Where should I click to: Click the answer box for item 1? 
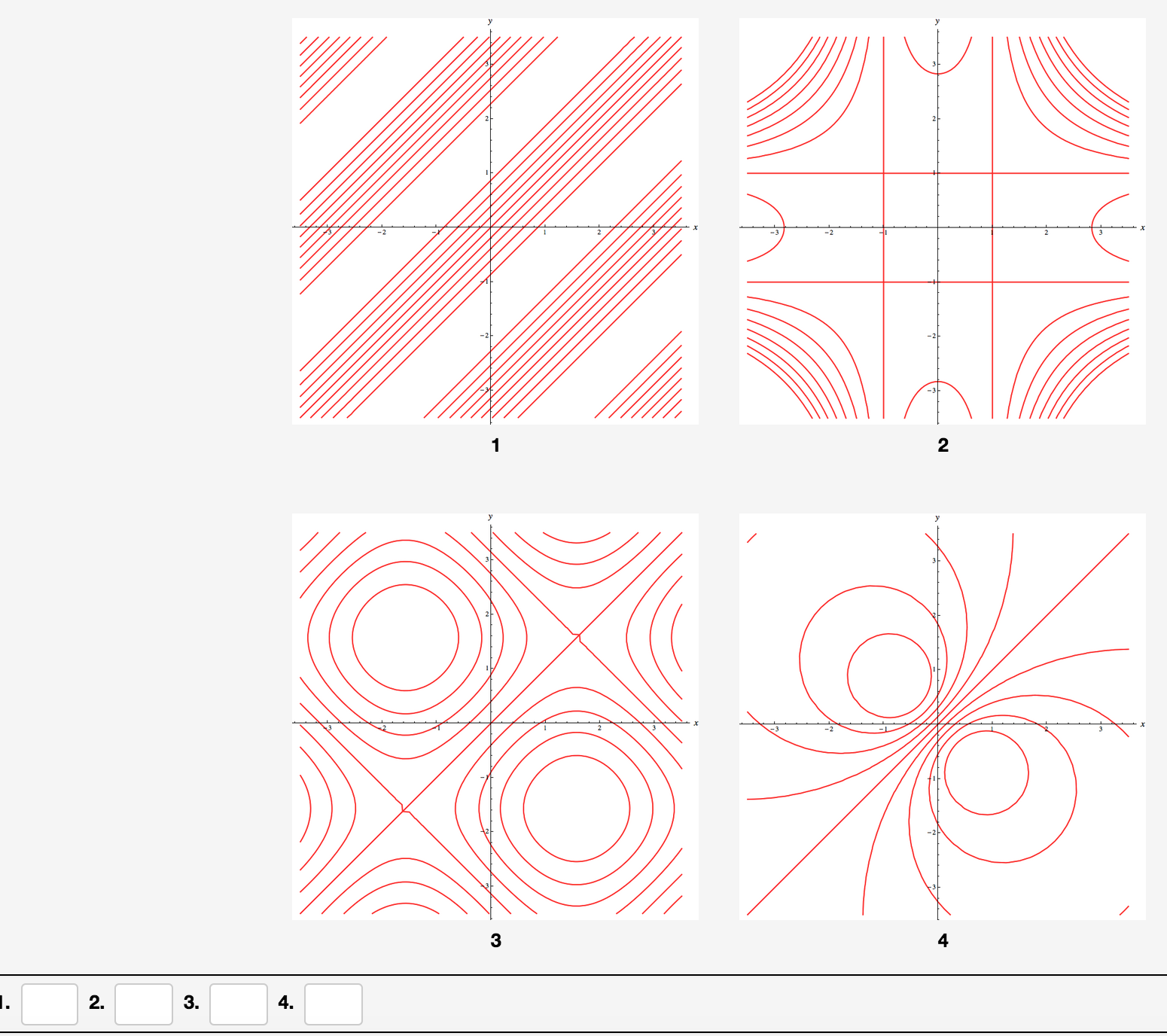click(50, 1004)
